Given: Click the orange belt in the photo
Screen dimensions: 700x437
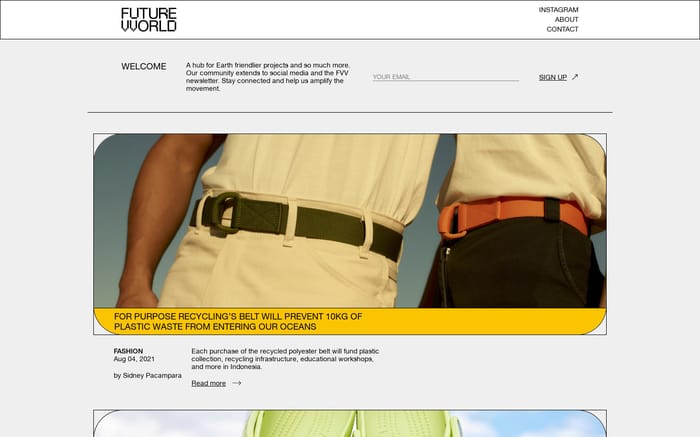Looking at the screenshot, I should [x=513, y=215].
